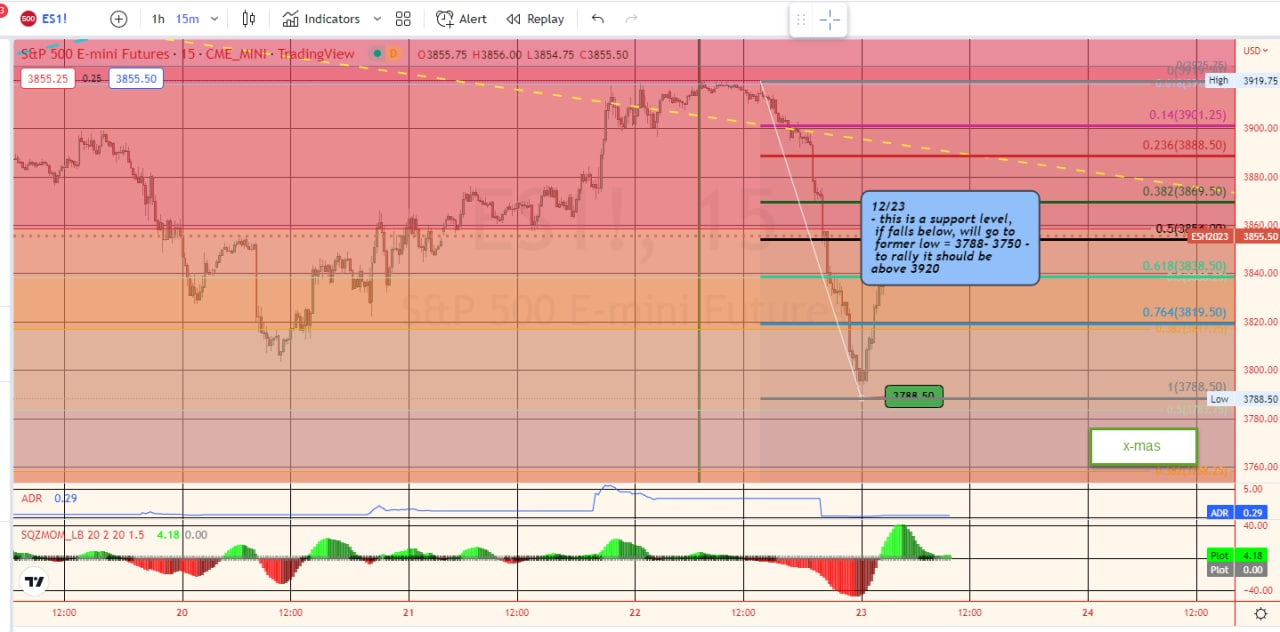Click the 3855.25 sell price button

(x=46, y=78)
